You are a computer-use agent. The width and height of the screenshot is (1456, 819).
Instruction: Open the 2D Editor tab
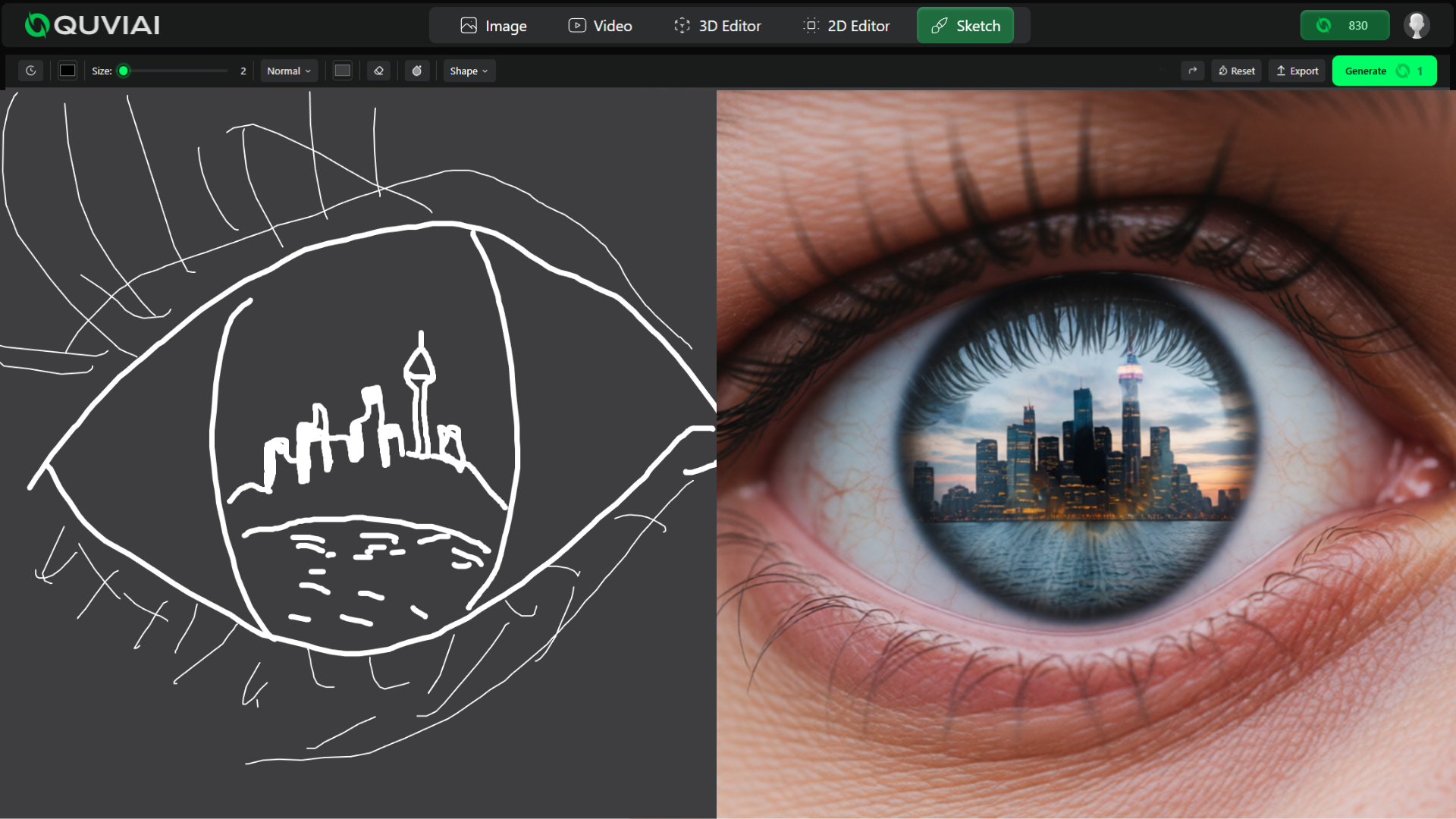846,26
